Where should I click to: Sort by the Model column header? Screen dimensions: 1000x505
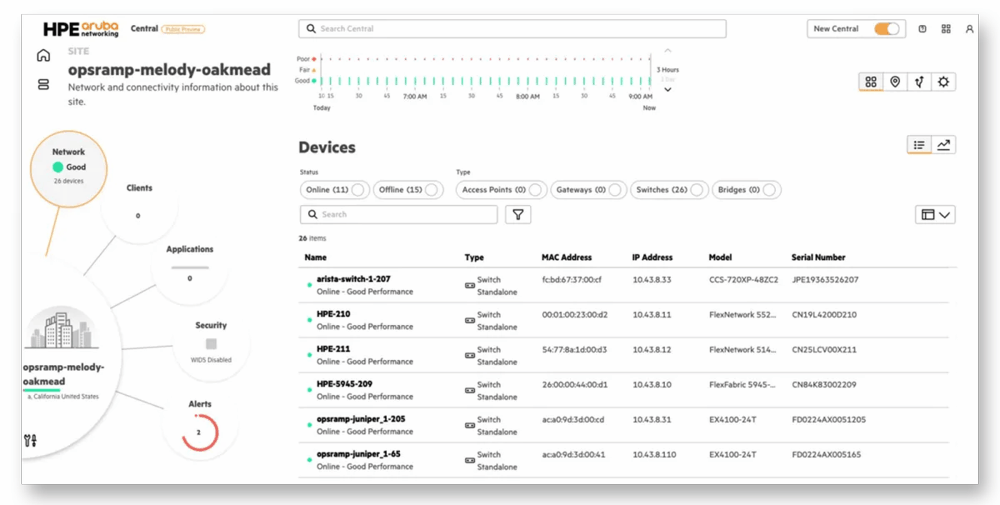pyautogui.click(x=720, y=258)
